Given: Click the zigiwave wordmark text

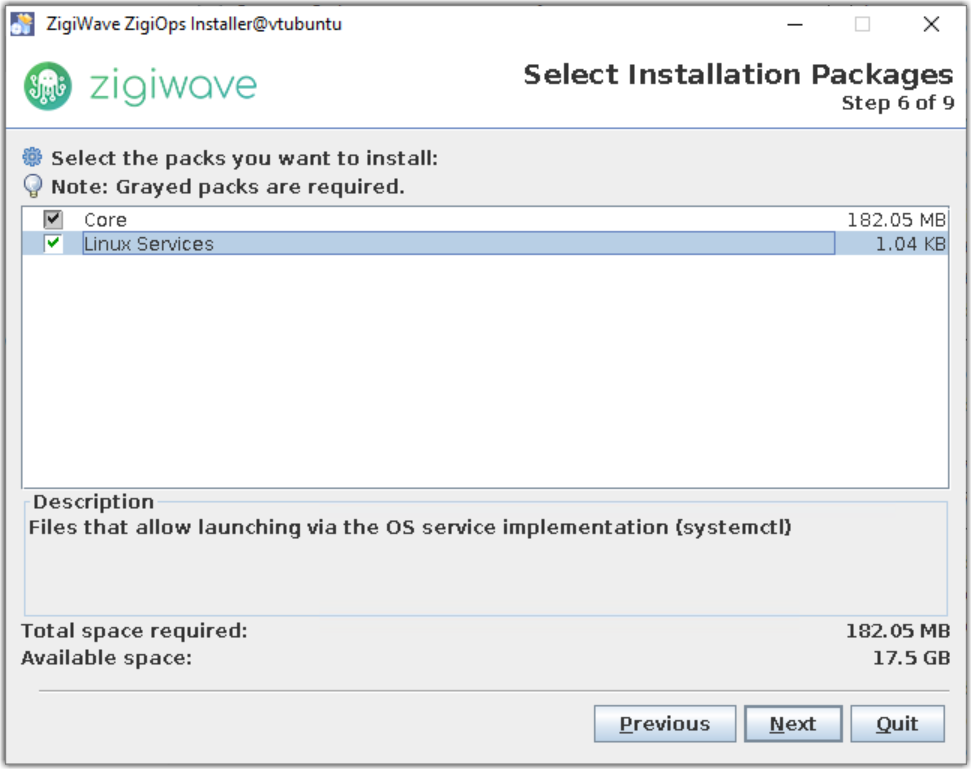Looking at the screenshot, I should coord(173,86).
